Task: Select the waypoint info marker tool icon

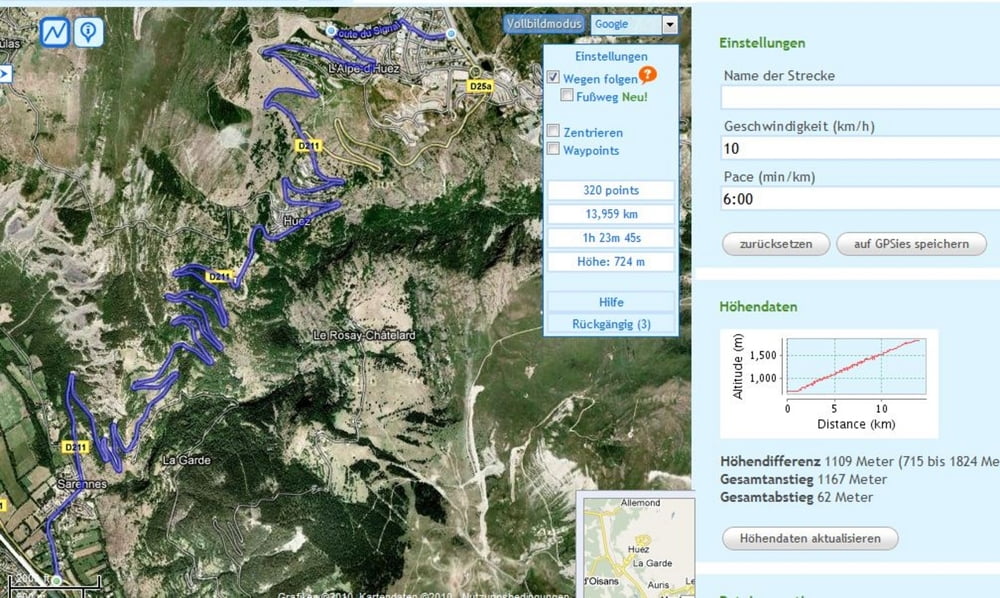Action: pos(89,32)
